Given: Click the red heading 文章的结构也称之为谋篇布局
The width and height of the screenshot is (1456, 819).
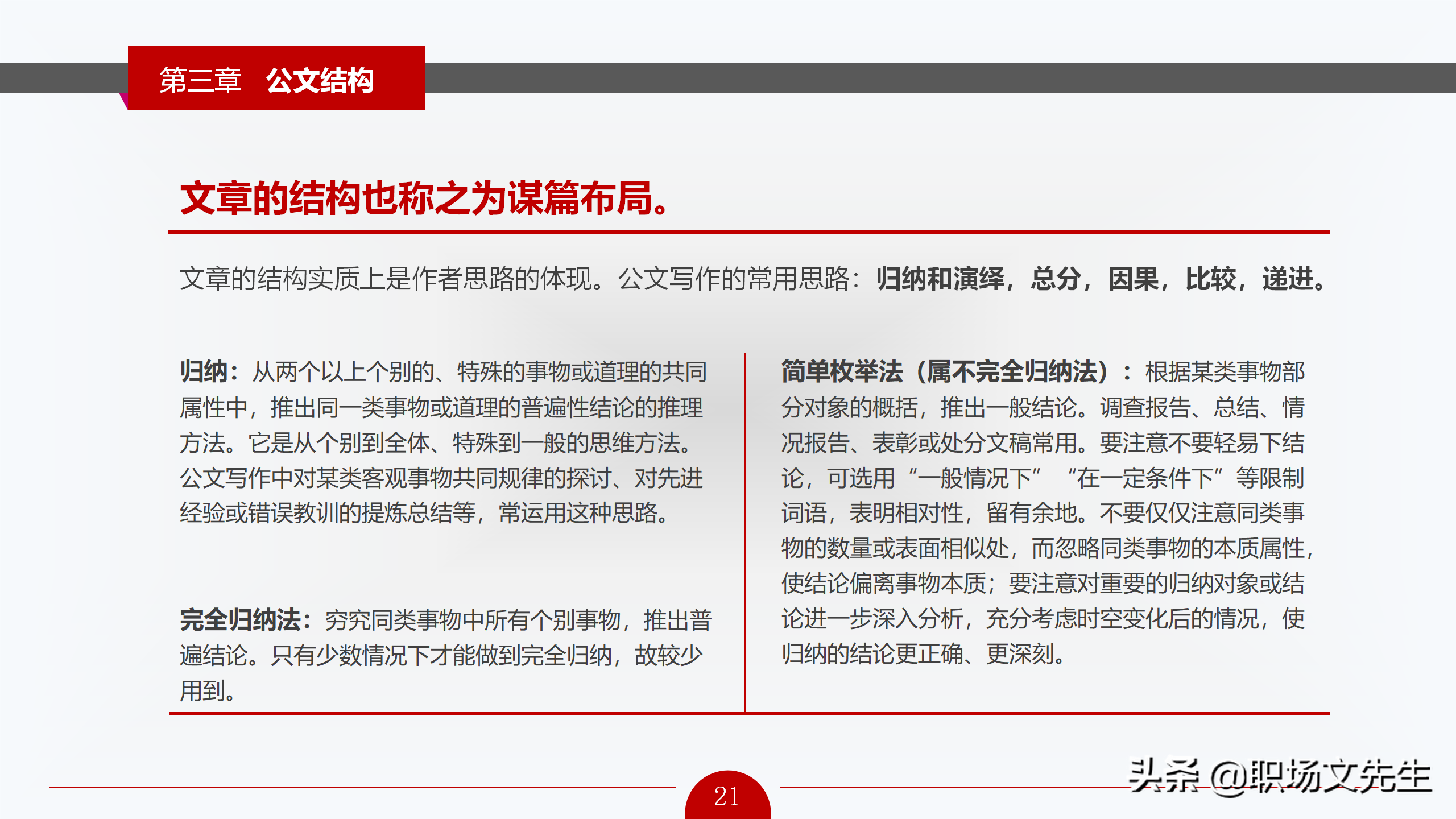Looking at the screenshot, I should coord(424,198).
